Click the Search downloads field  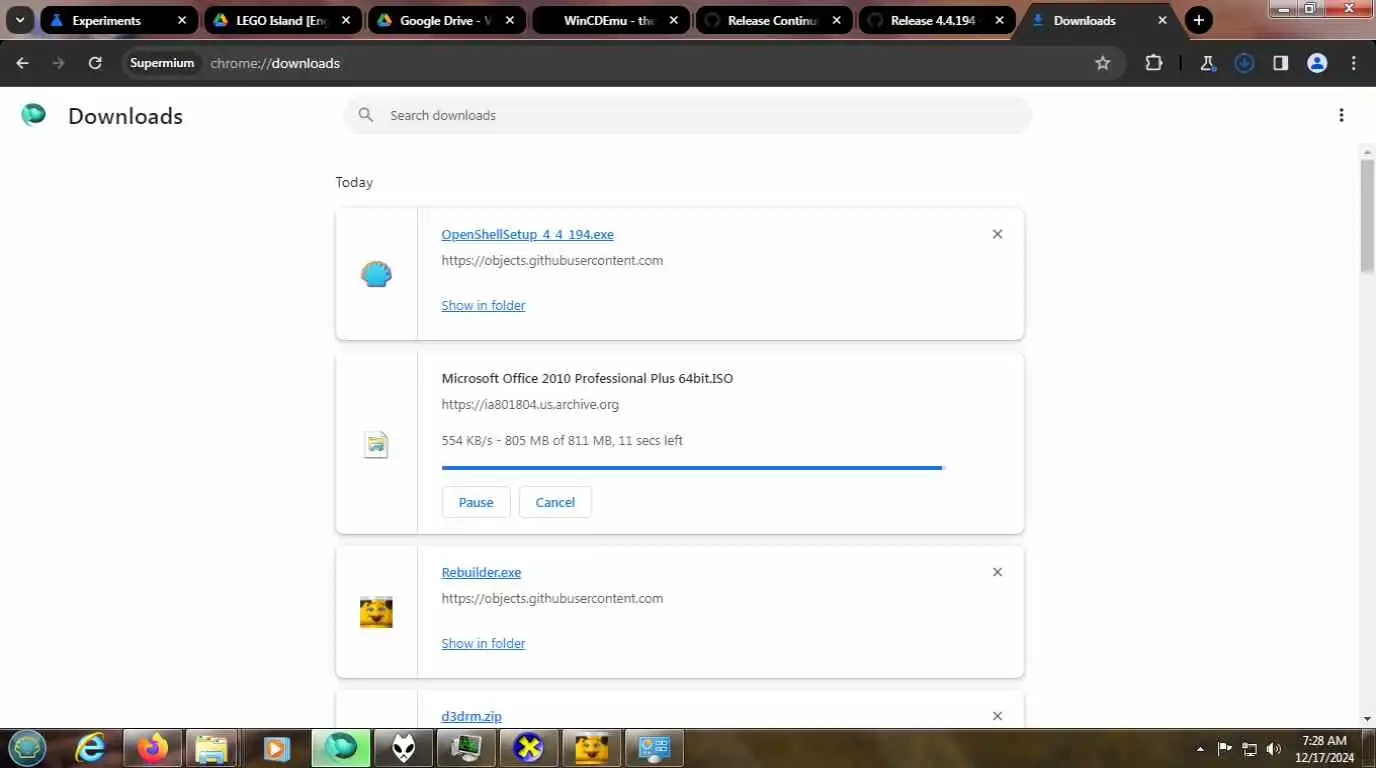point(688,115)
